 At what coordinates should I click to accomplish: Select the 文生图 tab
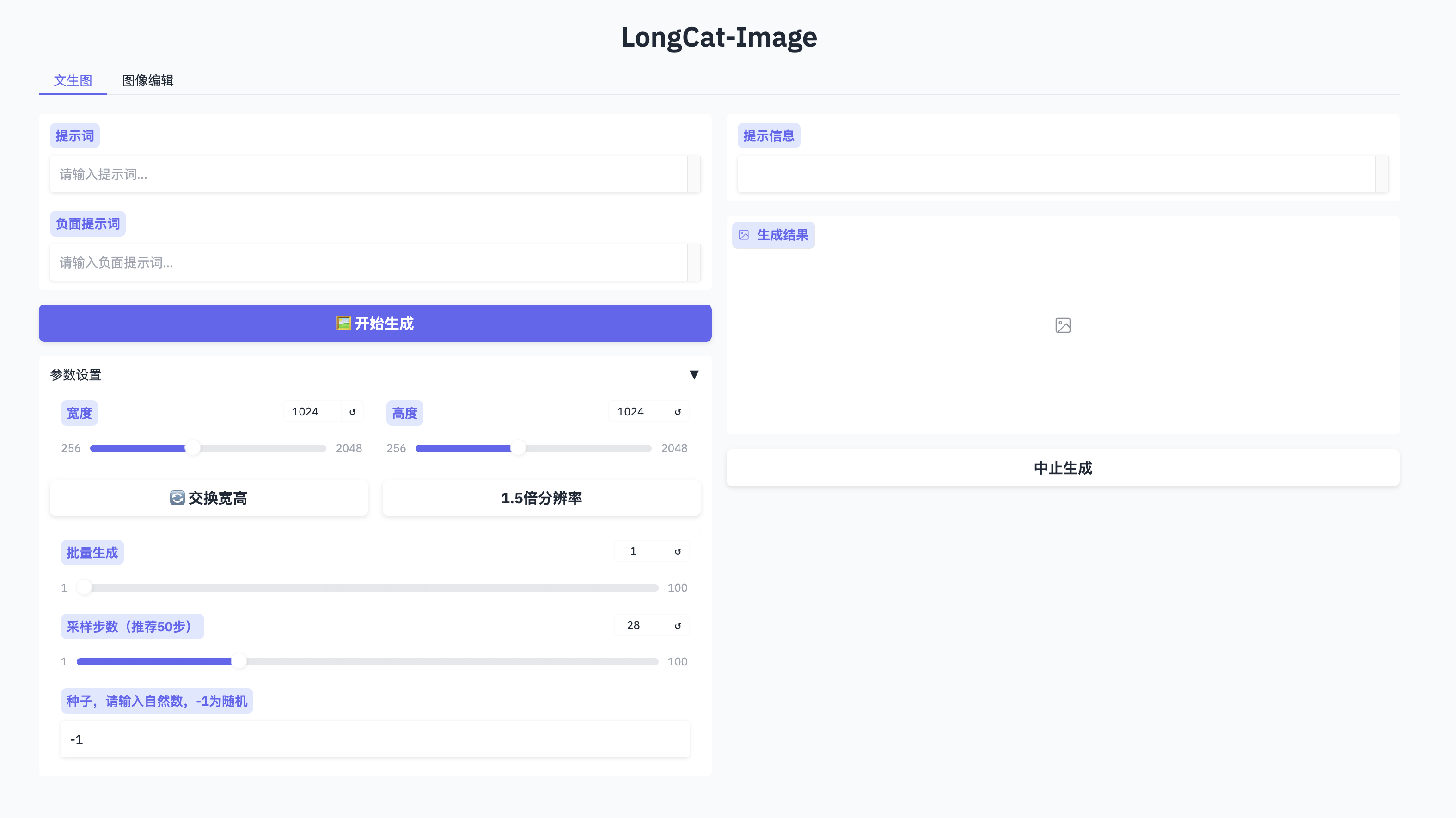[73, 80]
